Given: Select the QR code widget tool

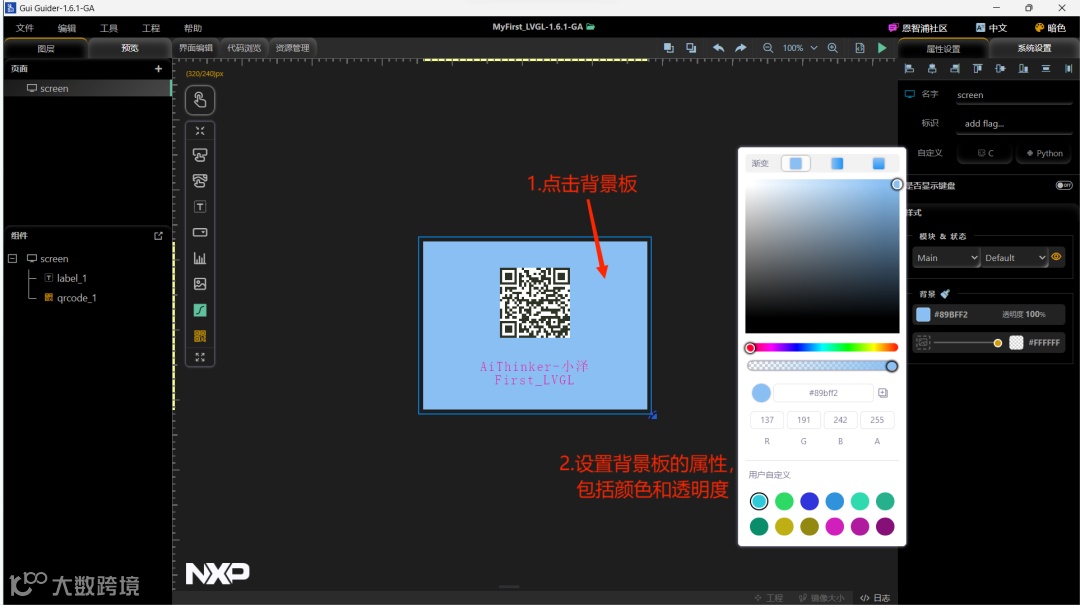Looking at the screenshot, I should (200, 335).
